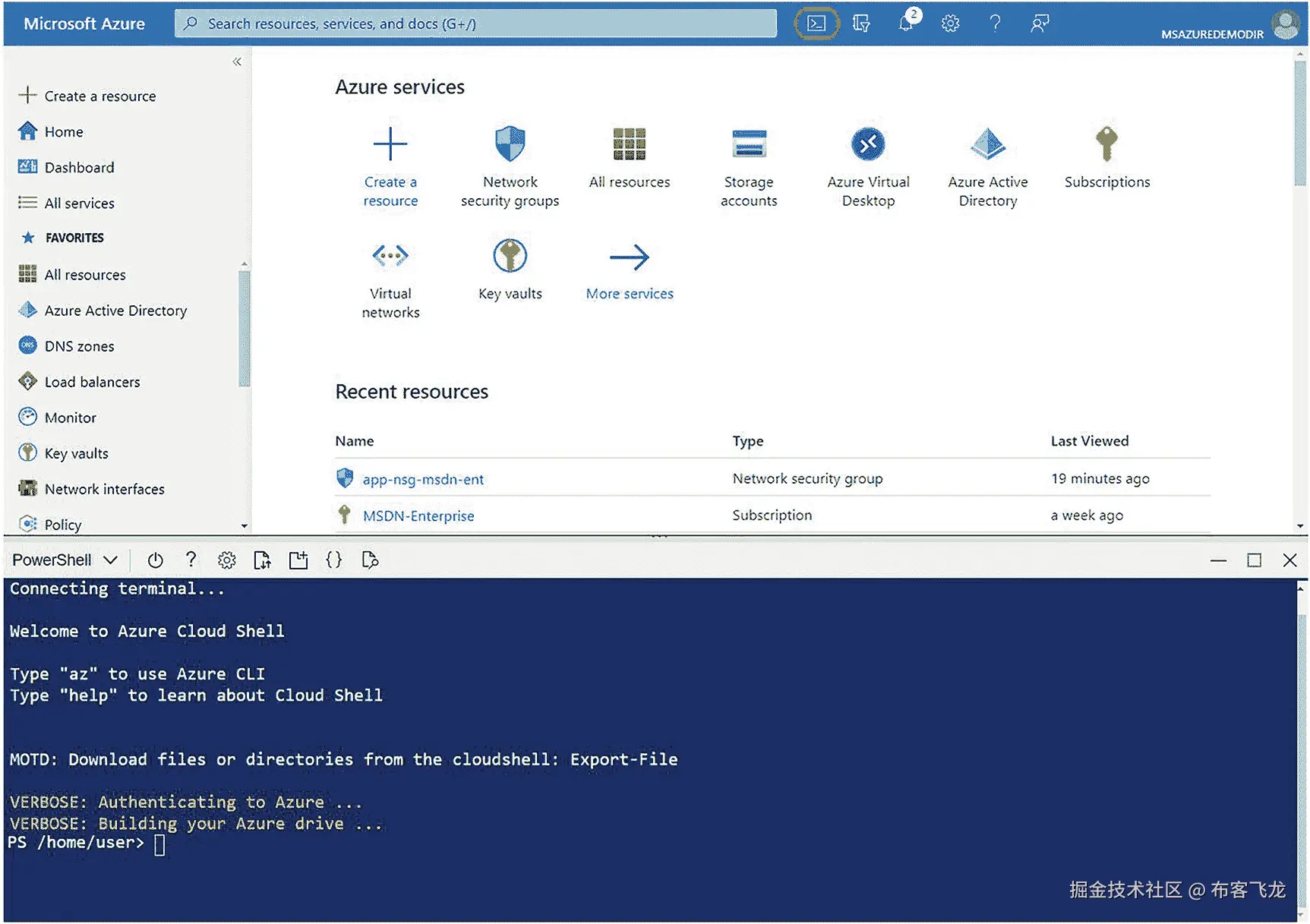Minimize the Cloud Shell pane
Viewport: 1310px width, 924px height.
click(x=1218, y=560)
